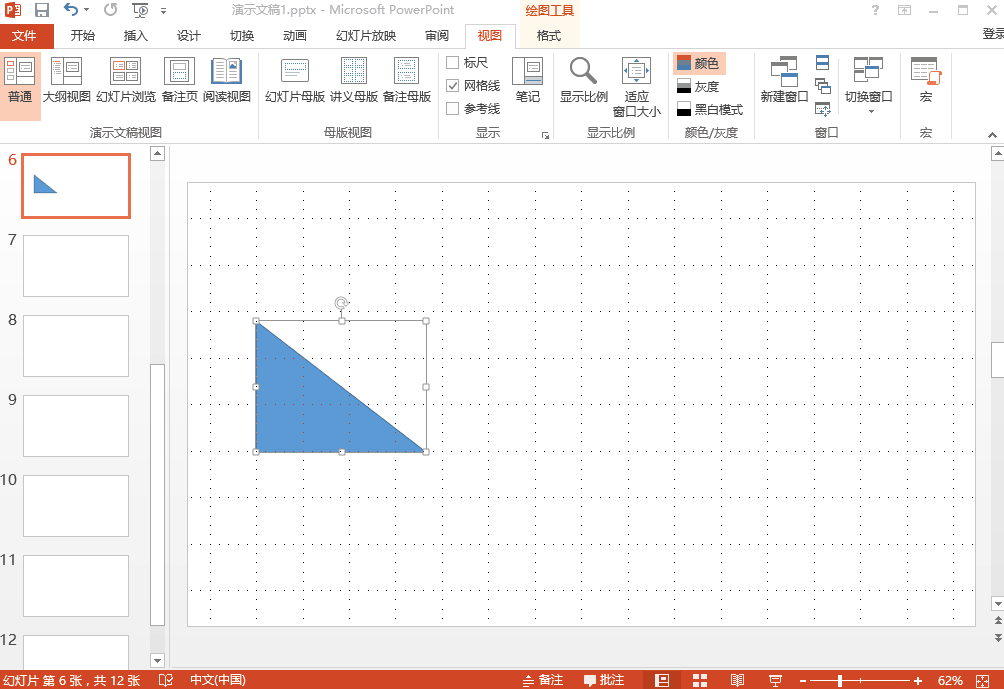This screenshot has height=689, width=1004.
Task: Start Slide Show from status bar icon
Action: (775, 680)
